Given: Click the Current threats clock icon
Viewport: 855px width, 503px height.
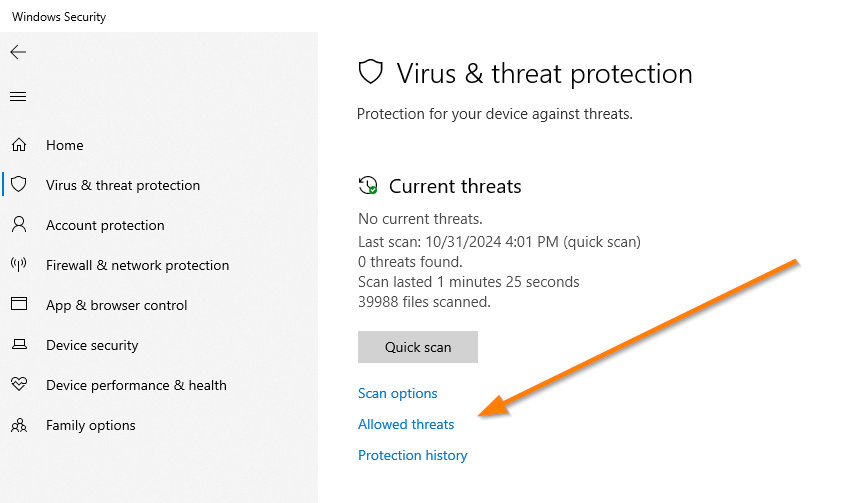Looking at the screenshot, I should (x=368, y=186).
